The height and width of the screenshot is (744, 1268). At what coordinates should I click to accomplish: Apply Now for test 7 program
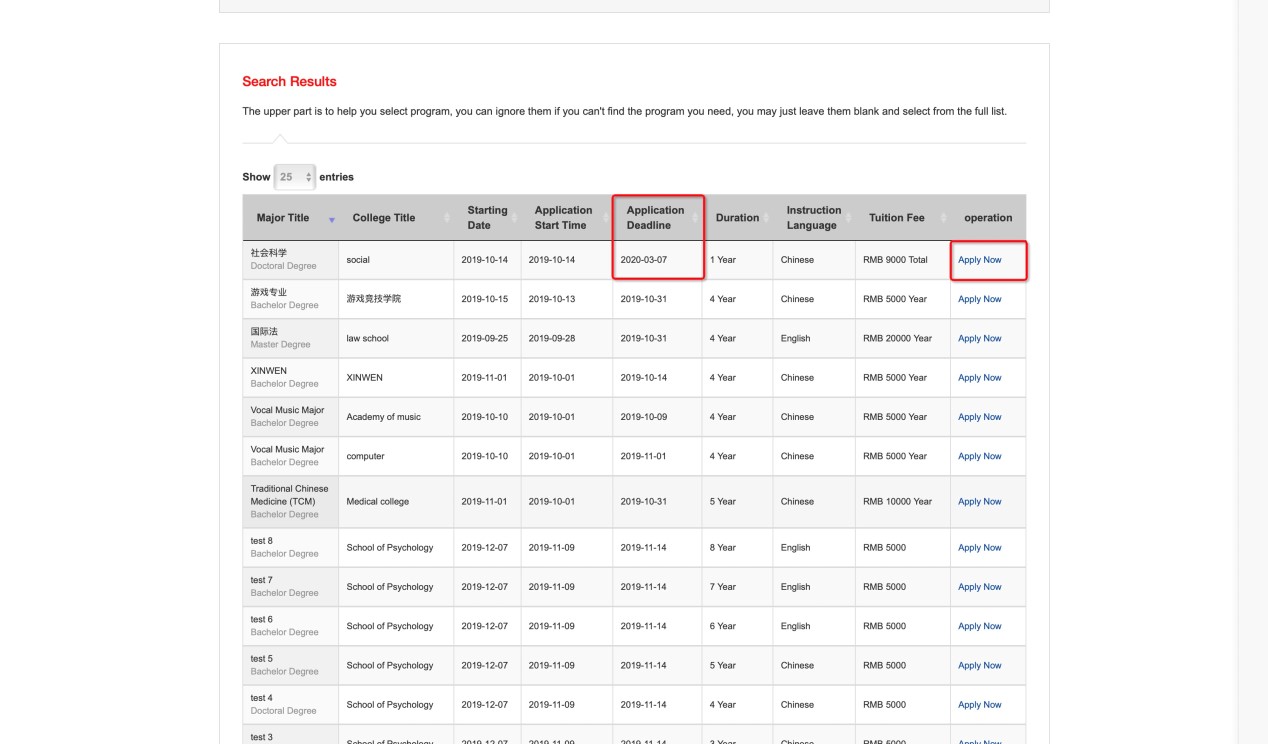979,587
